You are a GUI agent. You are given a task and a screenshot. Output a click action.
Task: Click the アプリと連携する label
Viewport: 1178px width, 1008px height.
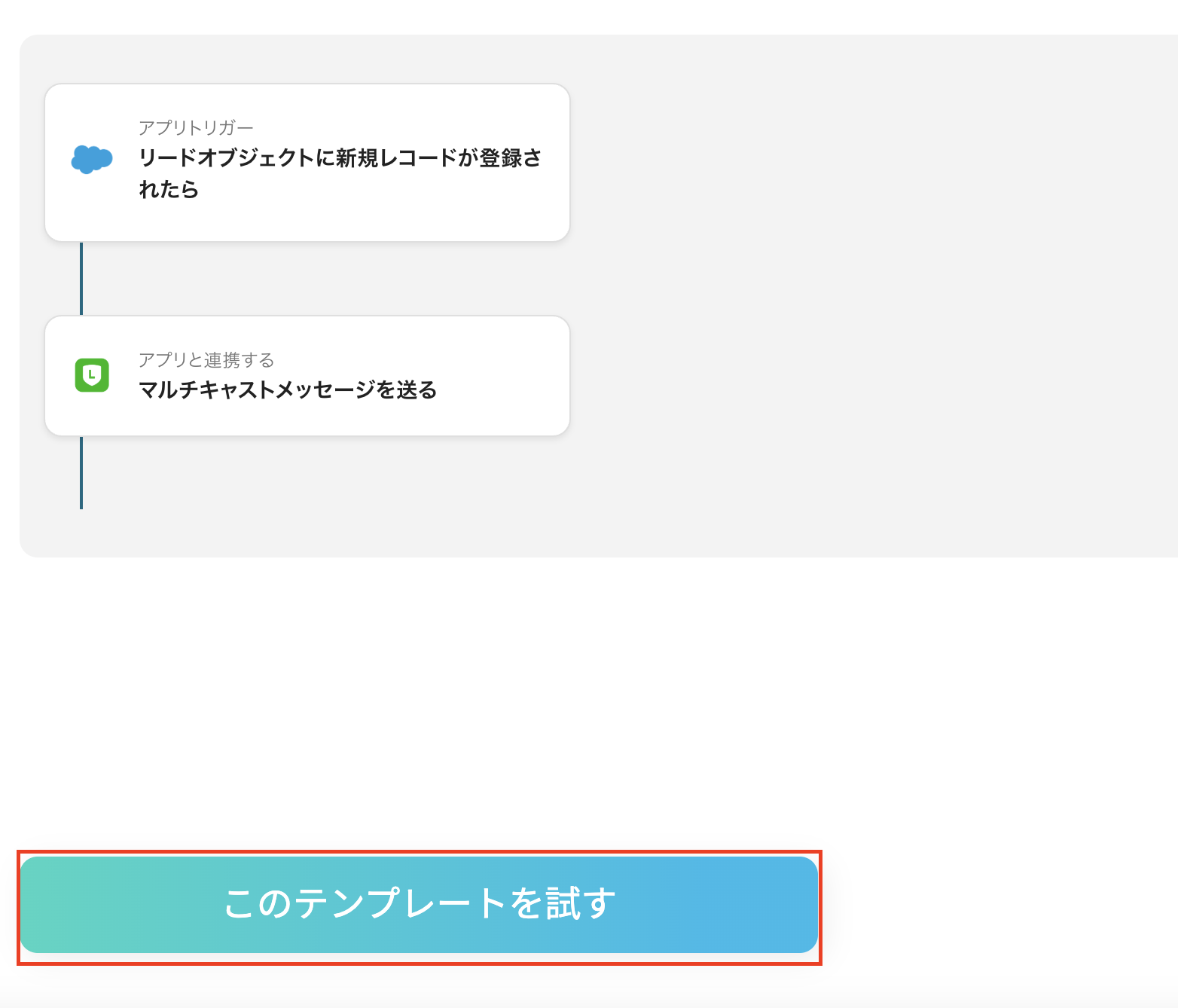click(206, 359)
